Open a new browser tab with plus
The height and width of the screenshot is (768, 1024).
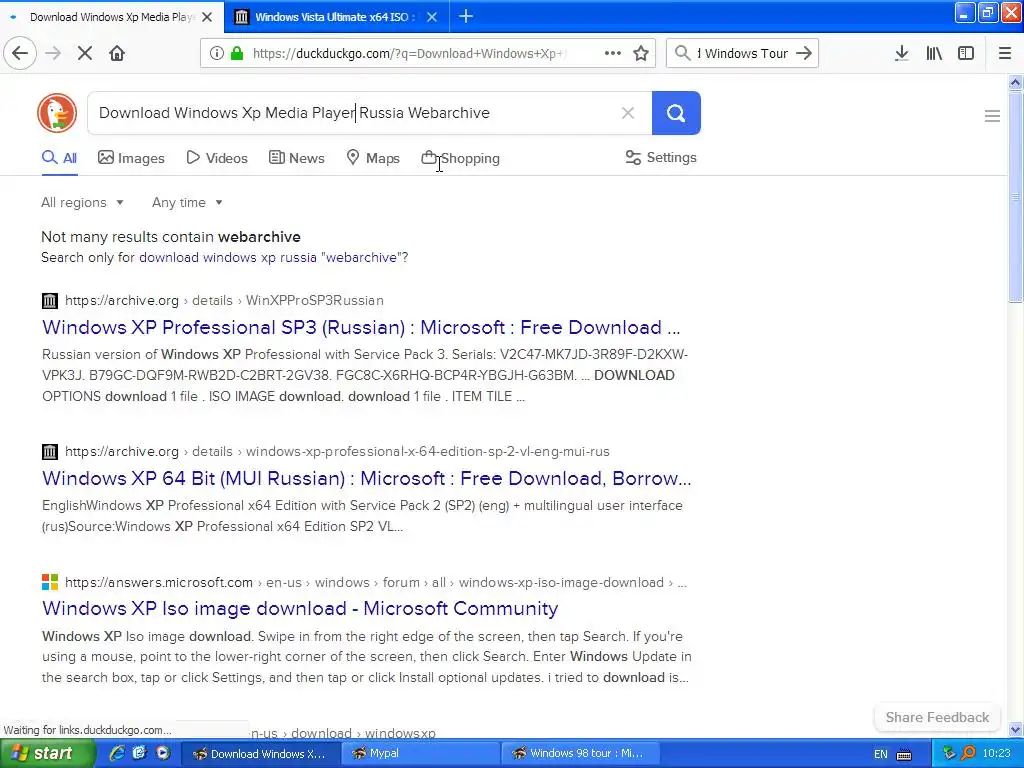coord(466,16)
